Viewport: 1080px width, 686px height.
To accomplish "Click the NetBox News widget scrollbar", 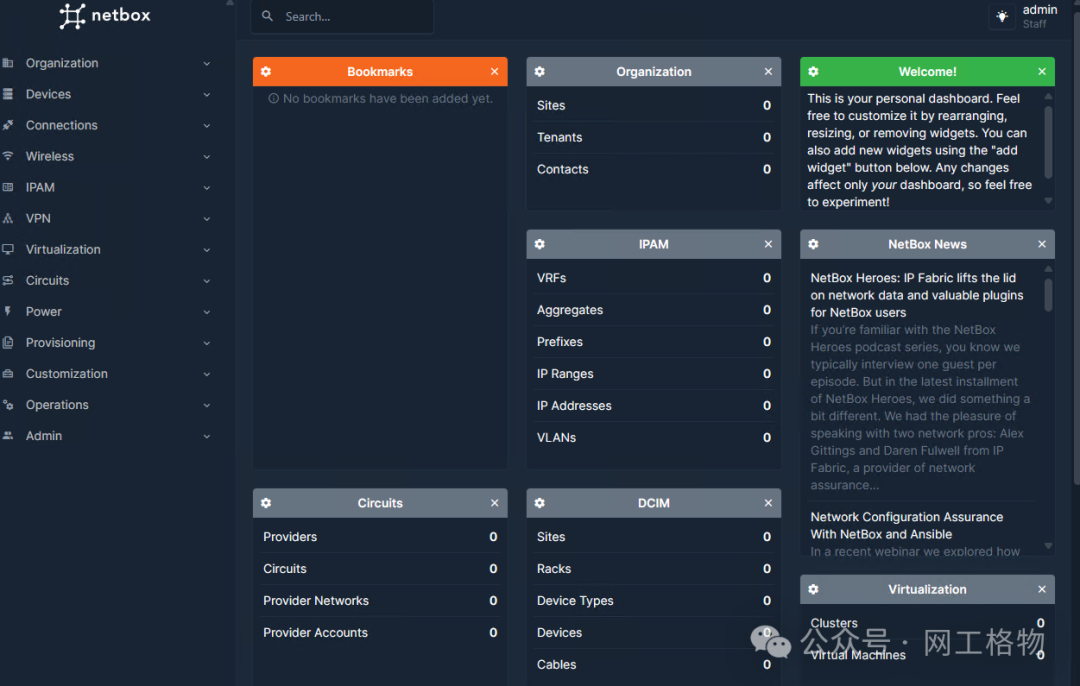I will pos(1048,295).
